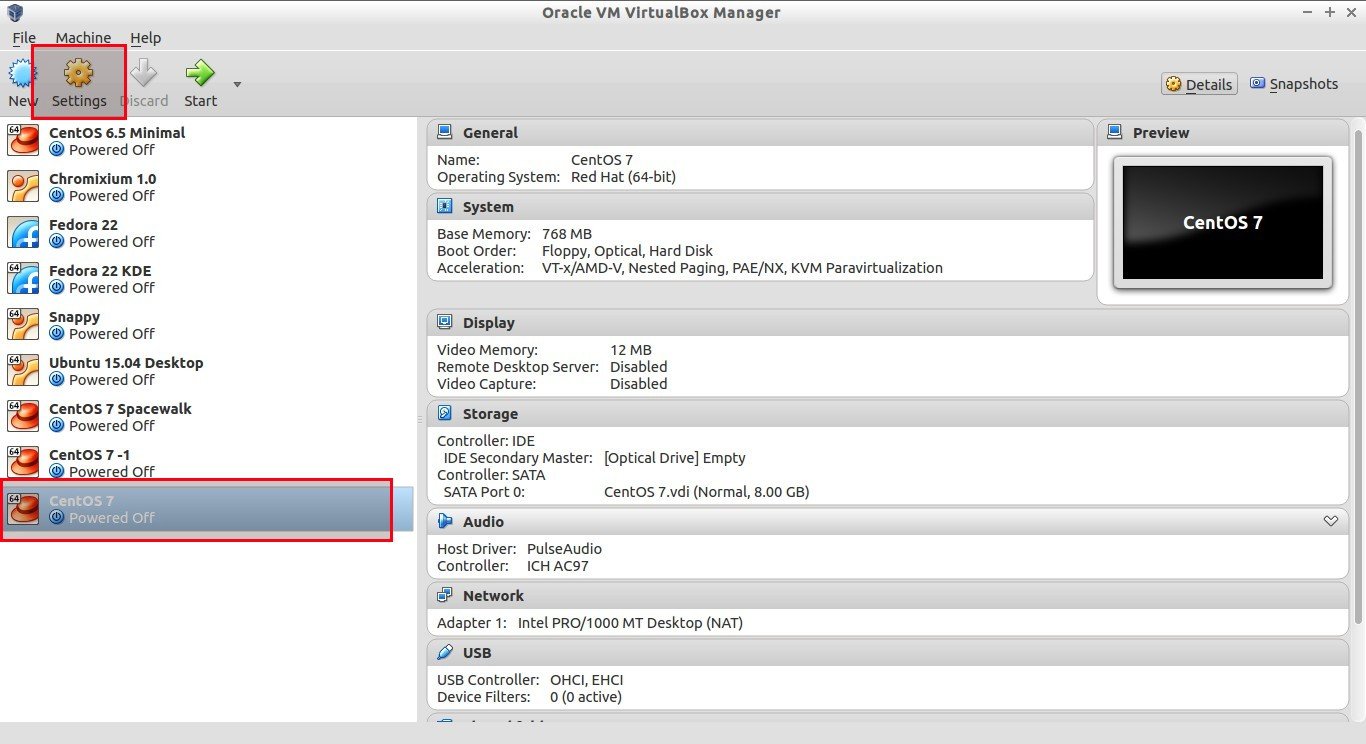Select the Fedora 22 VM icon
The image size is (1366, 744).
[x=23, y=233]
